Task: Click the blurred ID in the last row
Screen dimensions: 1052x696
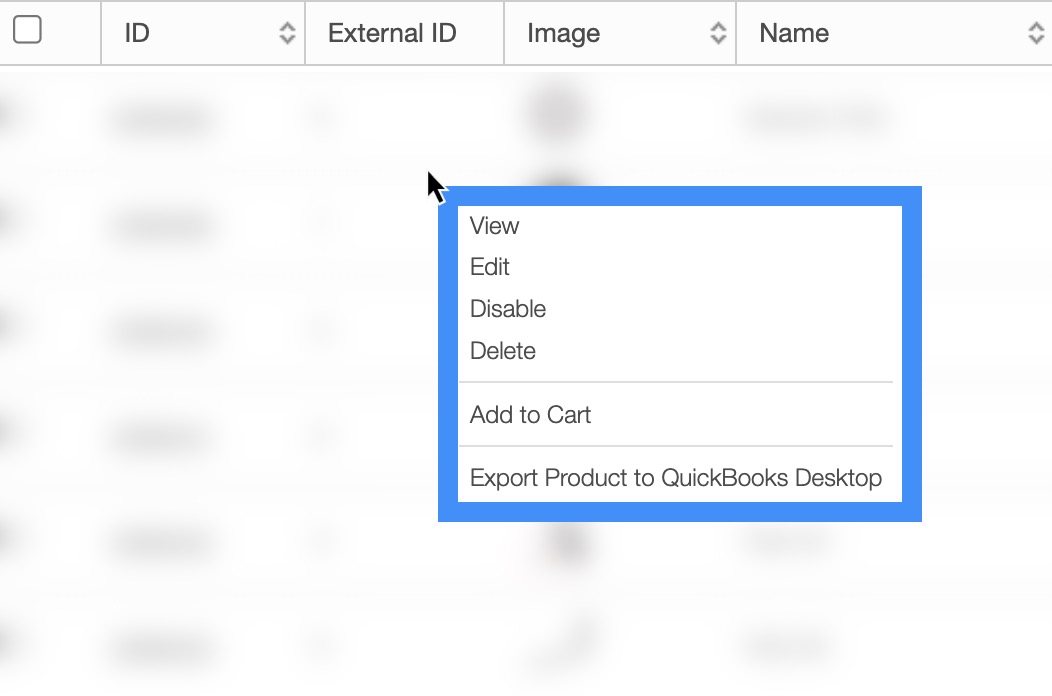Action: pyautogui.click(x=160, y=650)
